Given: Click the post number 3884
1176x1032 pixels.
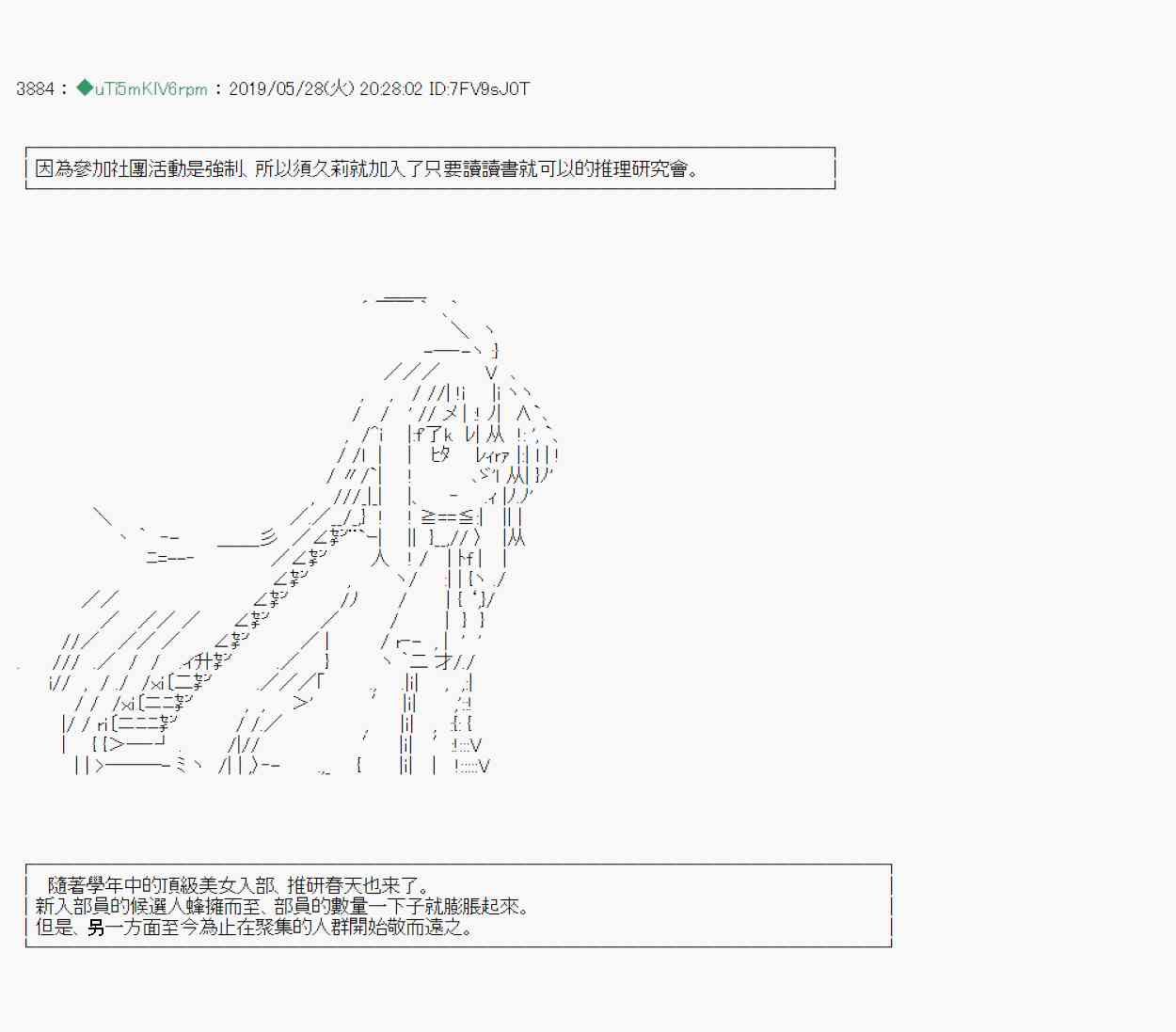Looking at the screenshot, I should click(35, 89).
